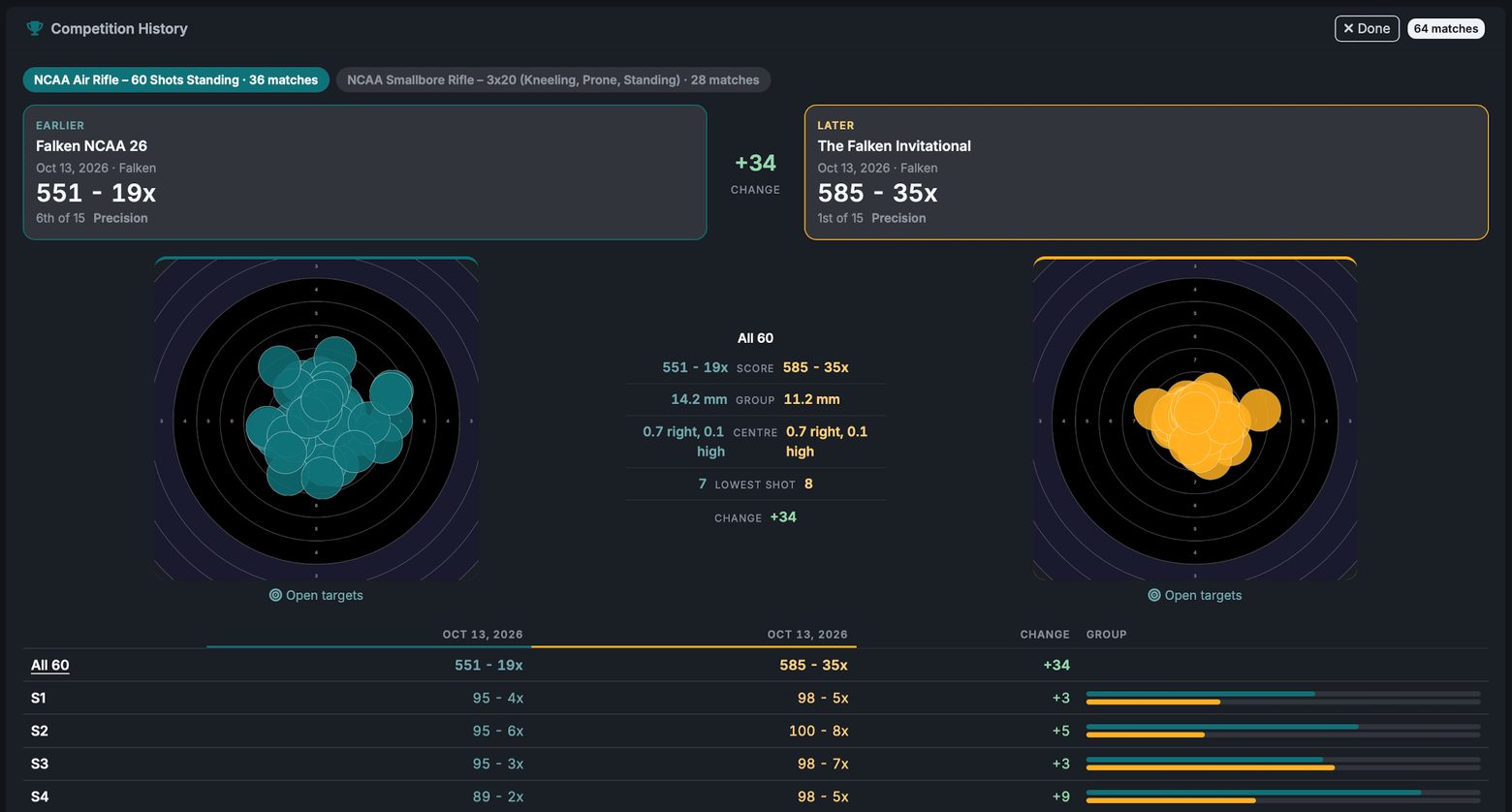
Task: Click the 1st of 15 placement text
Action: pyautogui.click(x=840, y=218)
